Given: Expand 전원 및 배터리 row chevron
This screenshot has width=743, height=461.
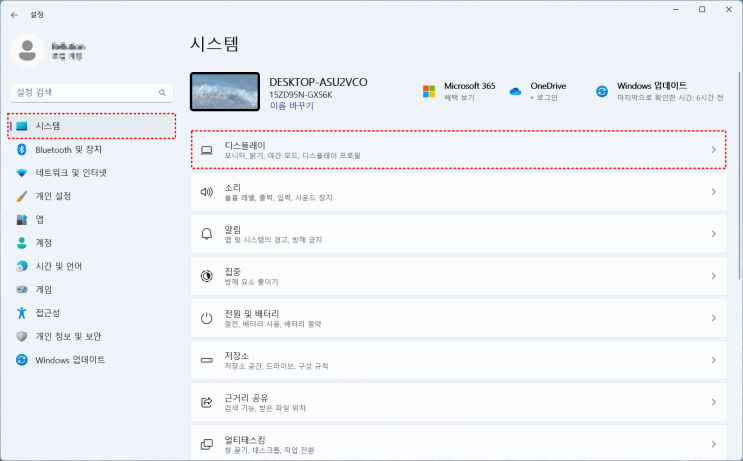Looking at the screenshot, I should (x=714, y=318).
